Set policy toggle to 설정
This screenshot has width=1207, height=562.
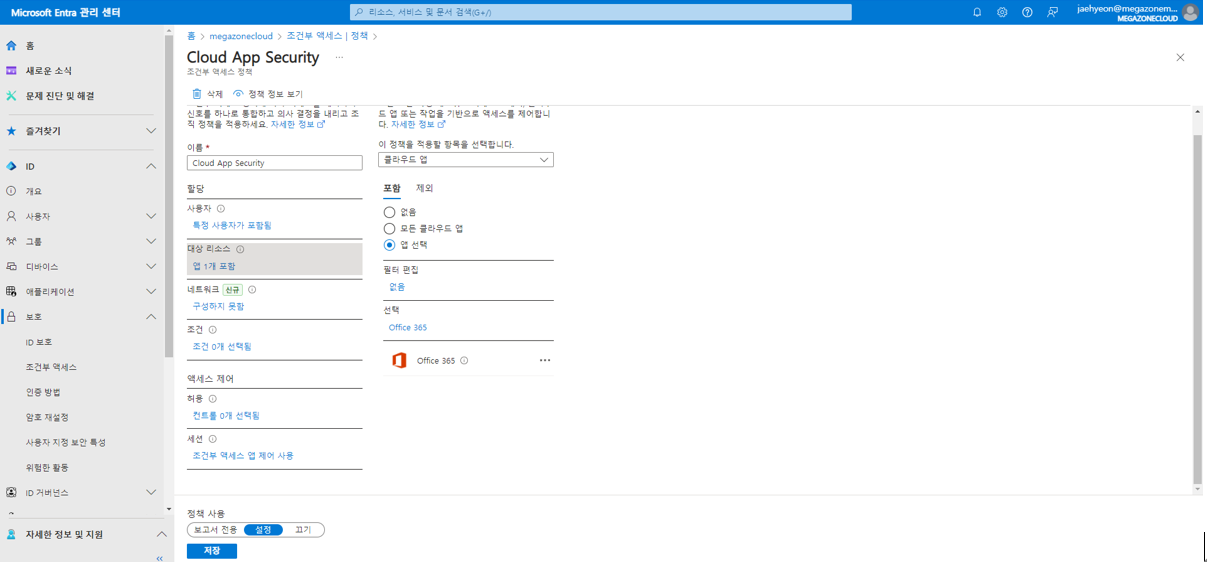pyautogui.click(x=264, y=530)
